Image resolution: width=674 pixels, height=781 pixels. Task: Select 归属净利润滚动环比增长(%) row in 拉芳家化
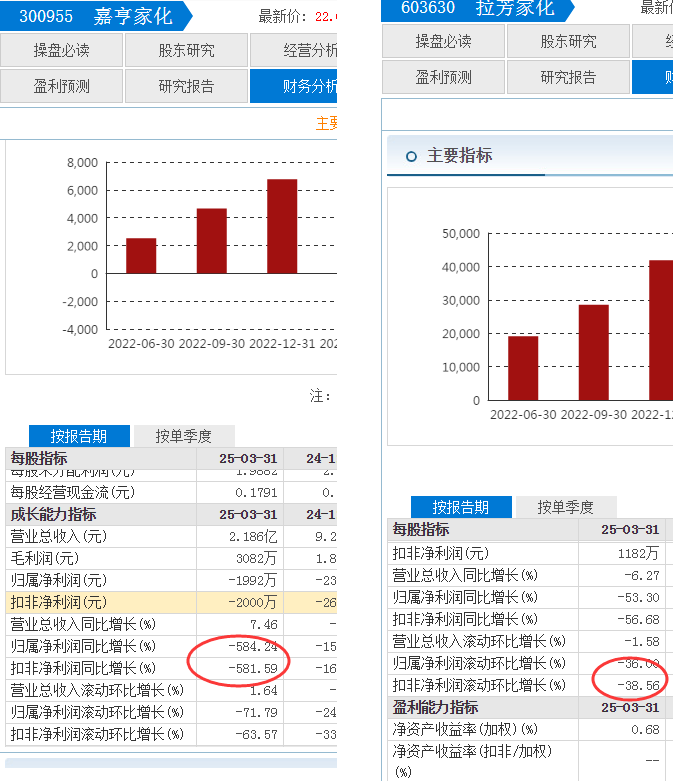coord(530,663)
